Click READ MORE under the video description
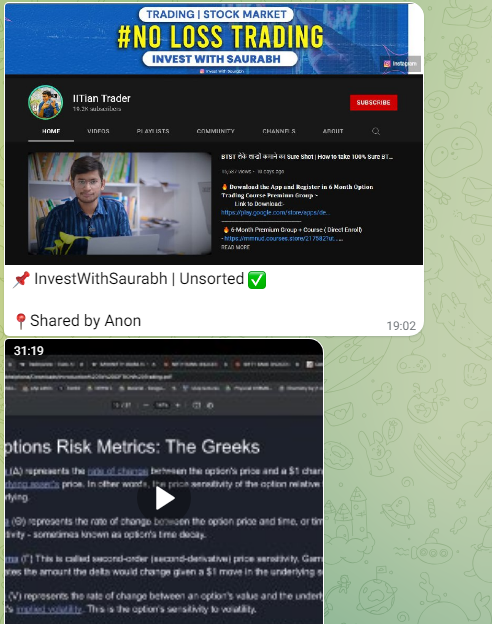 coord(235,247)
